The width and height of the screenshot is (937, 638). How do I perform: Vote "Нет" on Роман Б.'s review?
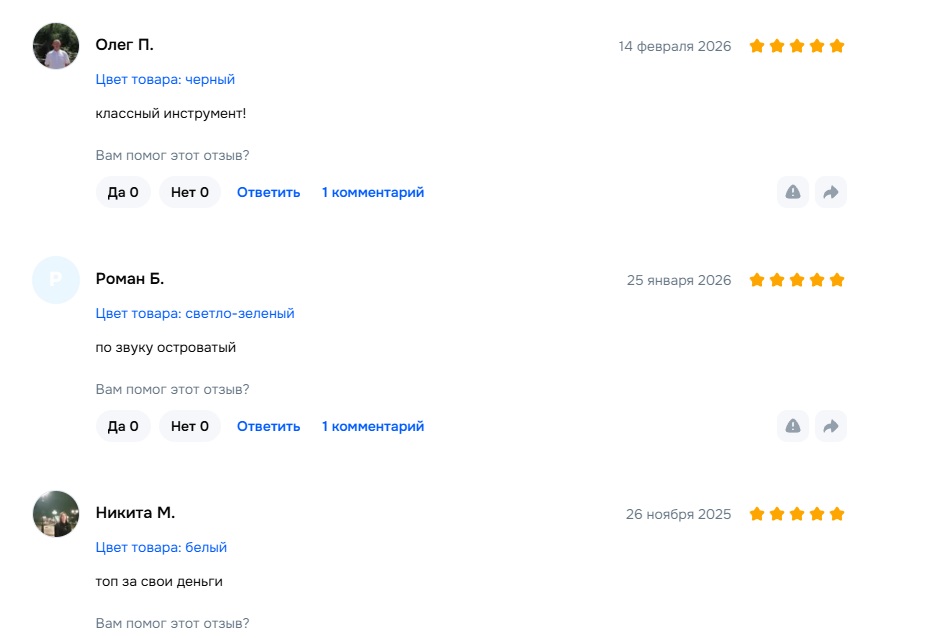click(x=190, y=426)
